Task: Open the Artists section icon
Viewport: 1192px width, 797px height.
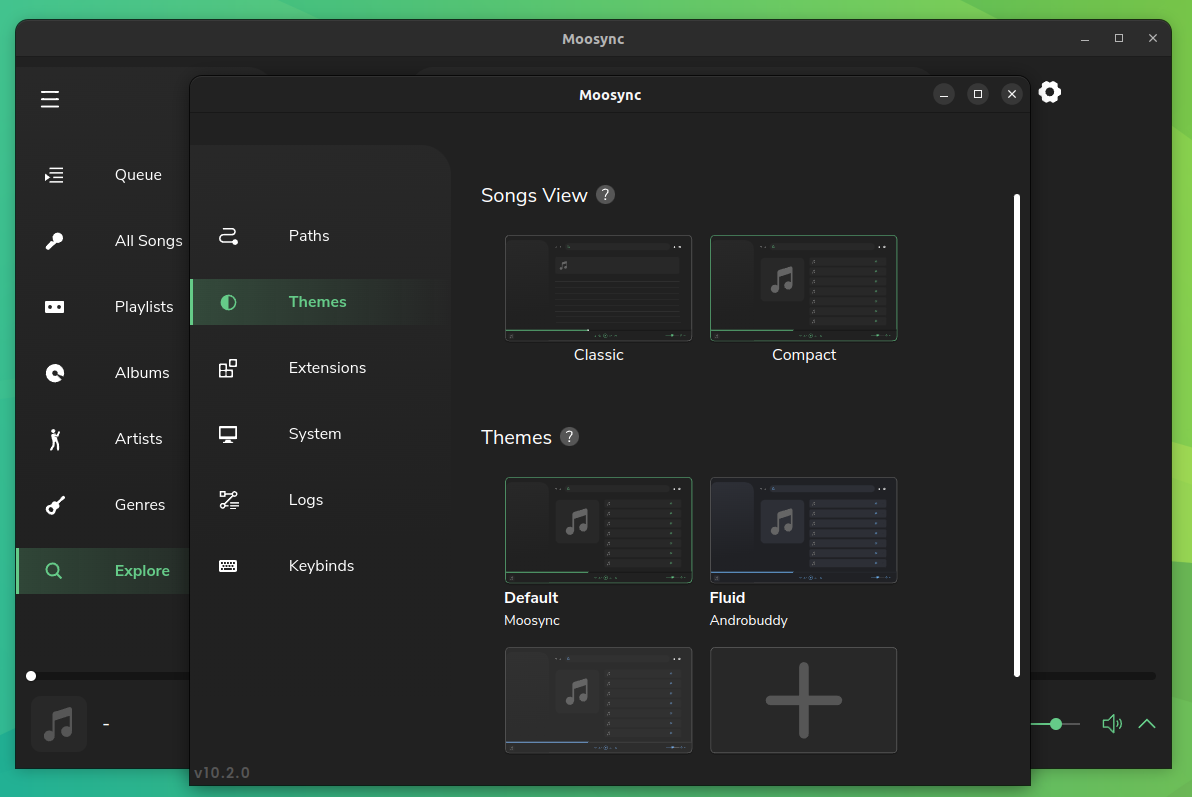Action: tap(54, 438)
